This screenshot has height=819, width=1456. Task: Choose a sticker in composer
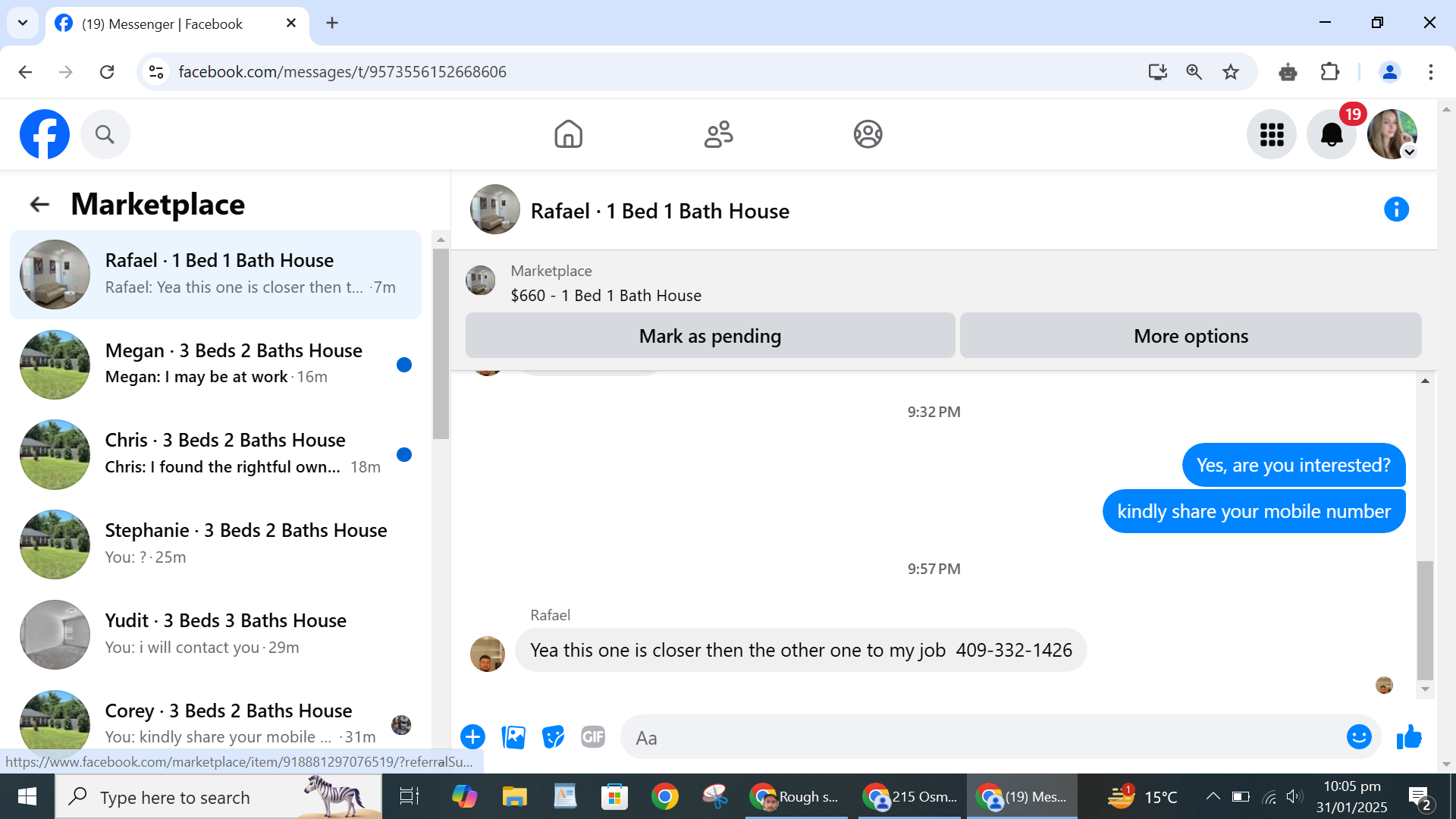[x=554, y=736]
